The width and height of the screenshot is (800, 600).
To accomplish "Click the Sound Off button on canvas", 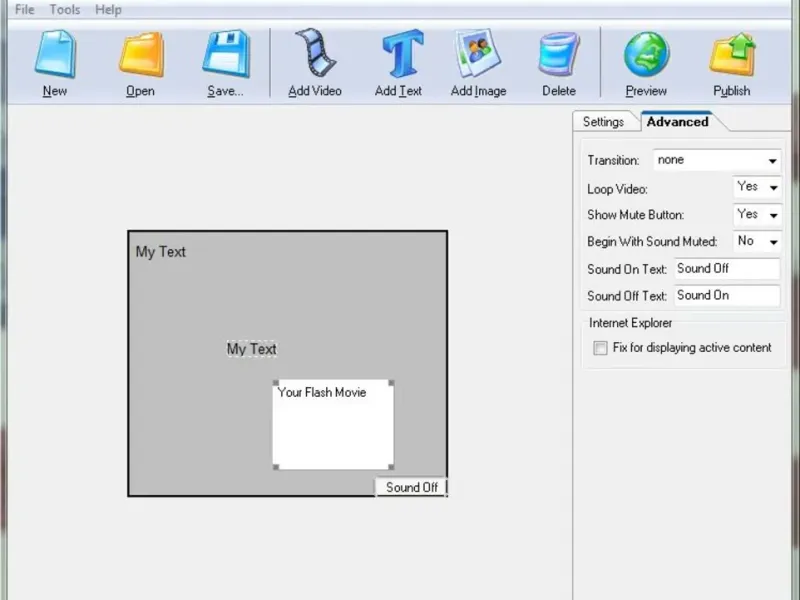I will (x=411, y=487).
